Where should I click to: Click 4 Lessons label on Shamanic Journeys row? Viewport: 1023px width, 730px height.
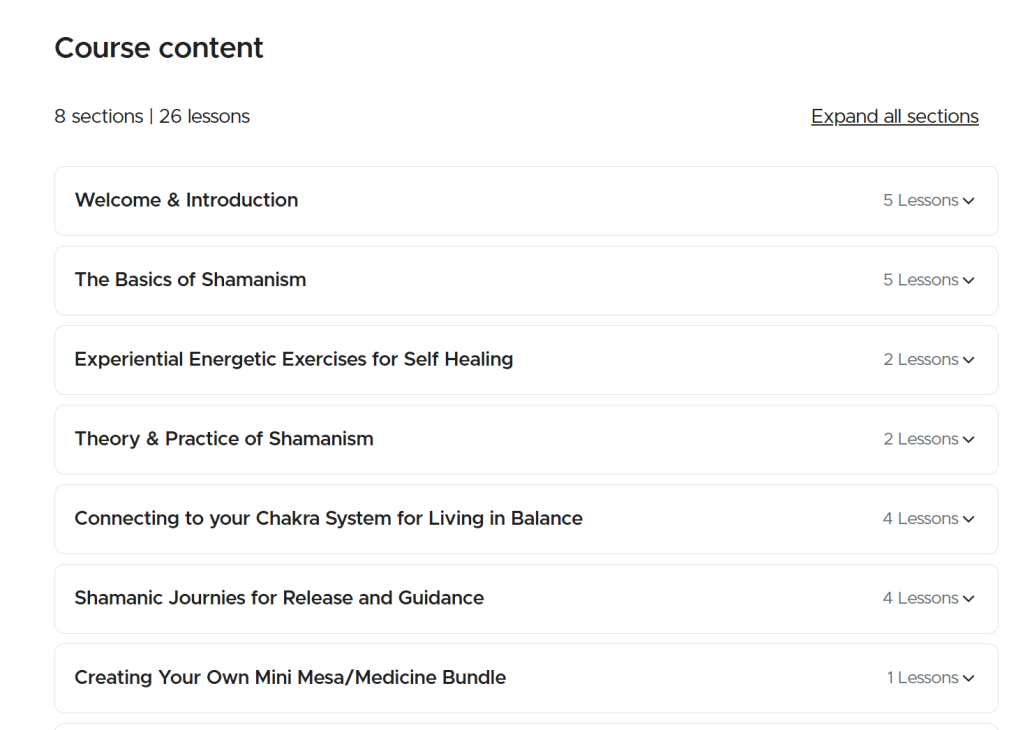(x=920, y=598)
